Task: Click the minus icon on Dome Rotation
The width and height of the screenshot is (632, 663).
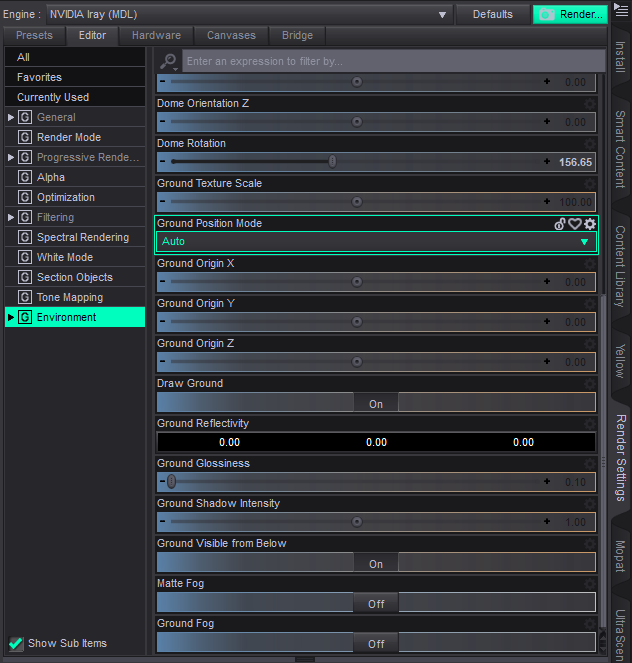Action: 163,162
